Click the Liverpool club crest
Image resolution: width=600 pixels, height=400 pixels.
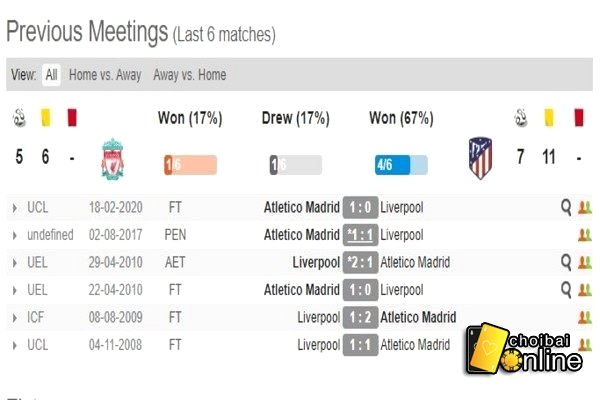pos(112,159)
